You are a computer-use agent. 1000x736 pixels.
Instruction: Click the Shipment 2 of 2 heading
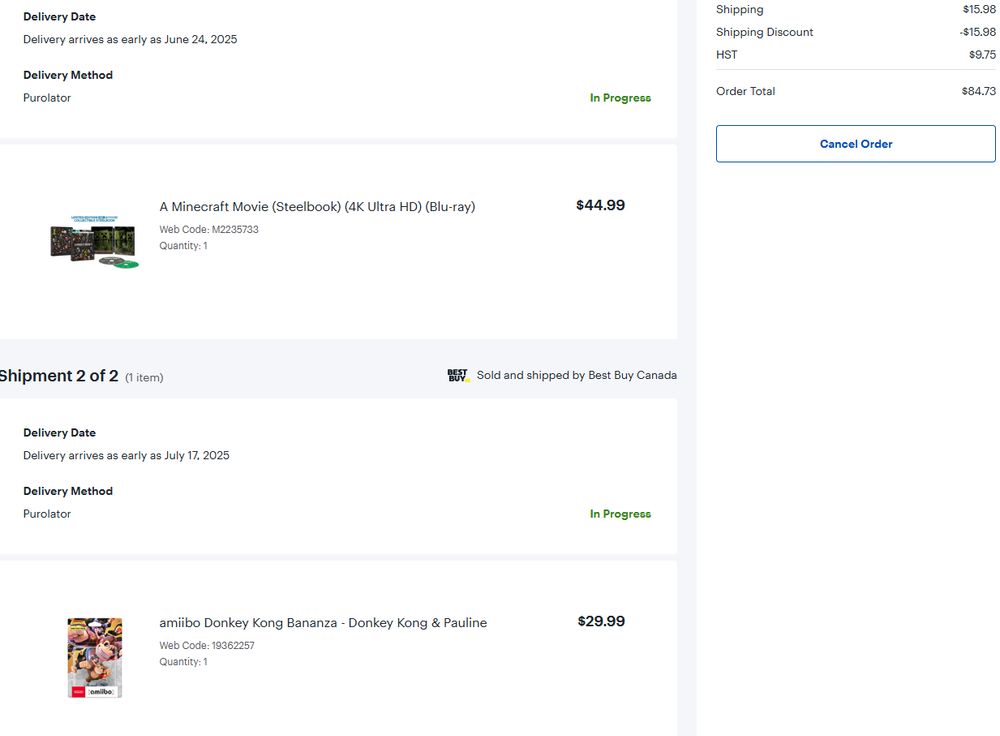click(58, 376)
